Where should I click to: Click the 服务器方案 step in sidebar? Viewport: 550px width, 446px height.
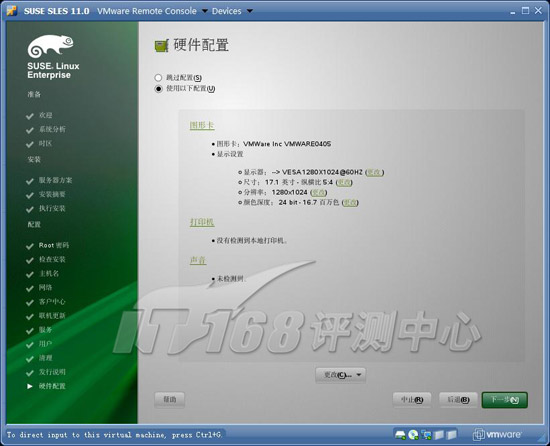55,180
